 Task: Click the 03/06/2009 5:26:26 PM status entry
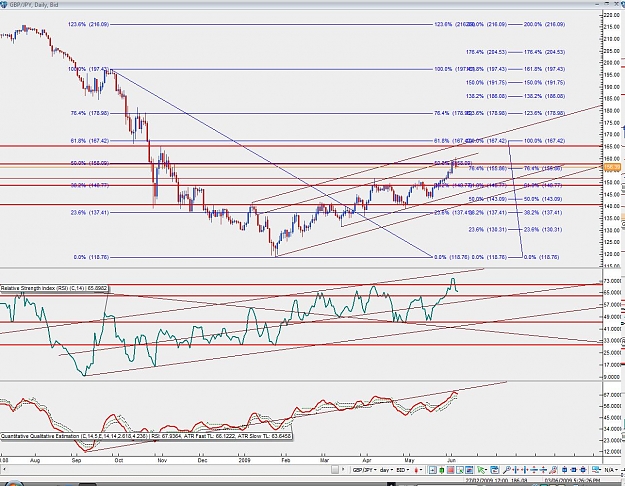[x=574, y=482]
